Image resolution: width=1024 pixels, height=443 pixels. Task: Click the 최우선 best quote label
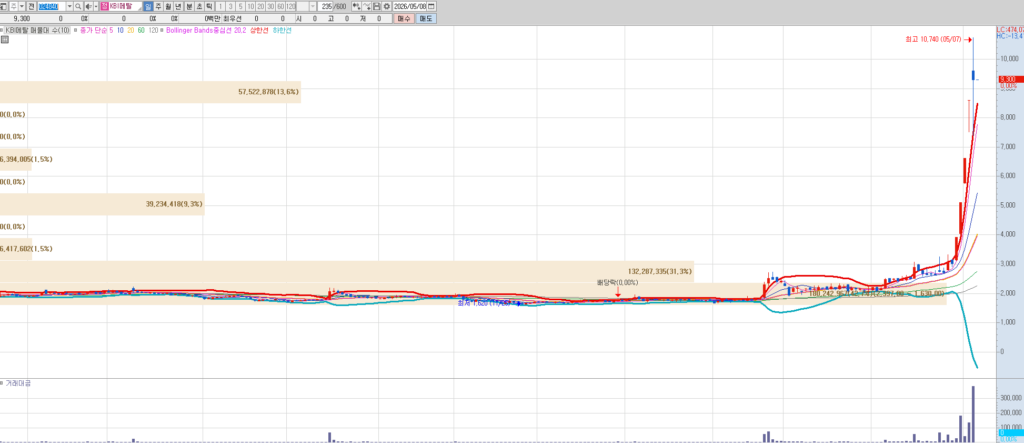[232, 19]
